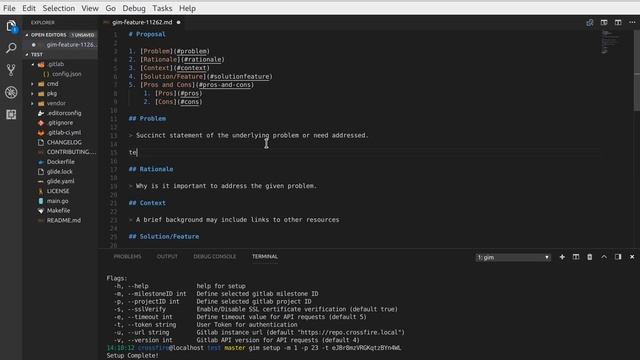Open the Help menu
640x360 pixels.
pyautogui.click(x=187, y=8)
